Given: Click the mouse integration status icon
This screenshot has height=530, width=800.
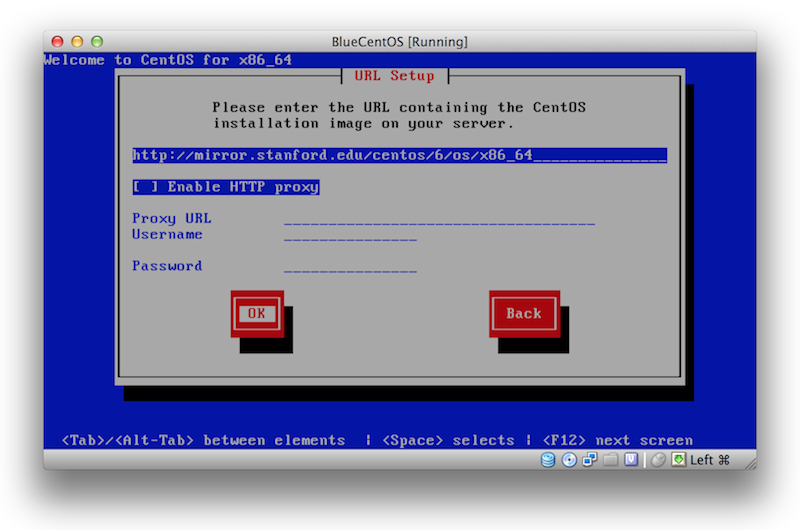Looking at the screenshot, I should 658,460.
